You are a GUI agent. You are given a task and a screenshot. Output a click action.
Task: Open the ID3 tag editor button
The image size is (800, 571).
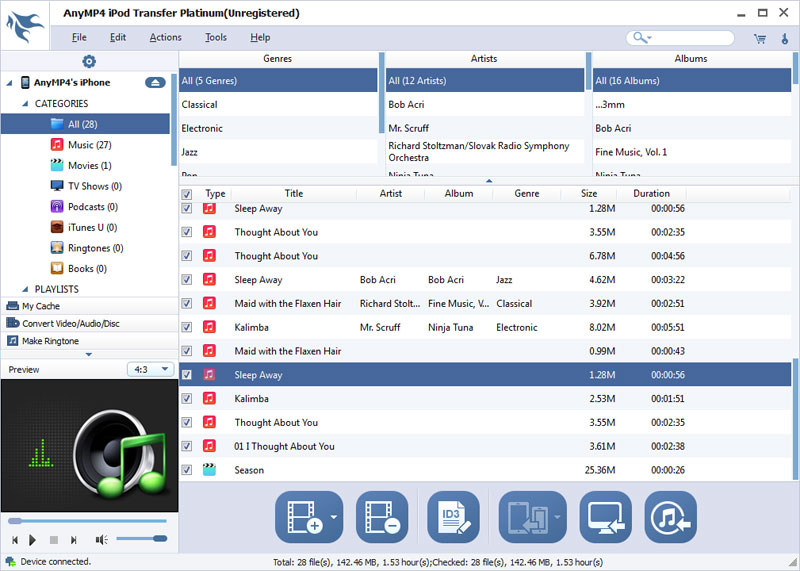(453, 517)
